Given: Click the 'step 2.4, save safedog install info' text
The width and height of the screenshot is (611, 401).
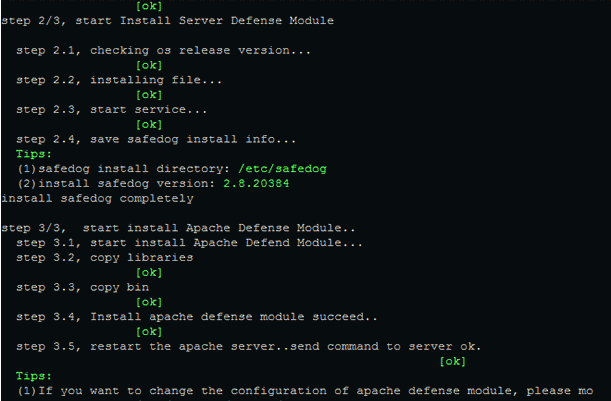Looking at the screenshot, I should click(156, 139).
